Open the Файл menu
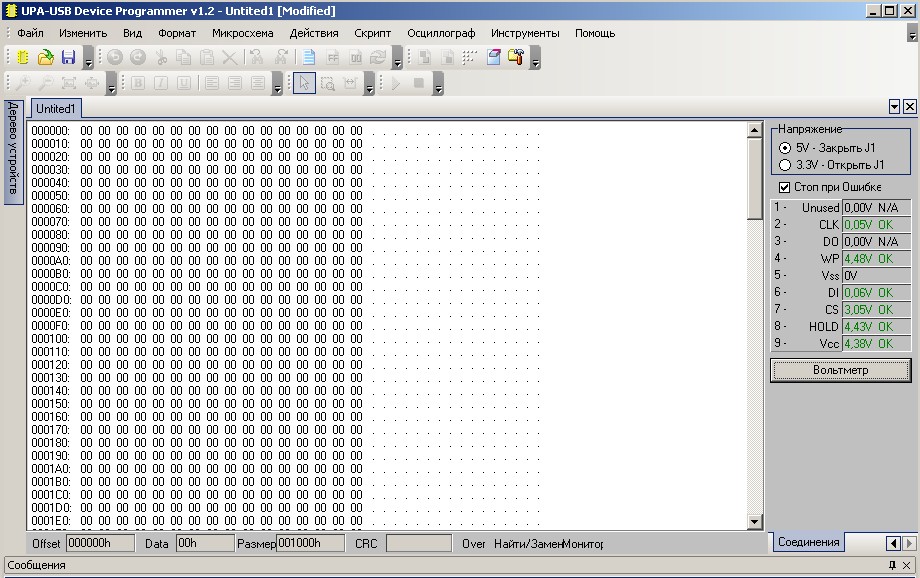 [x=31, y=33]
